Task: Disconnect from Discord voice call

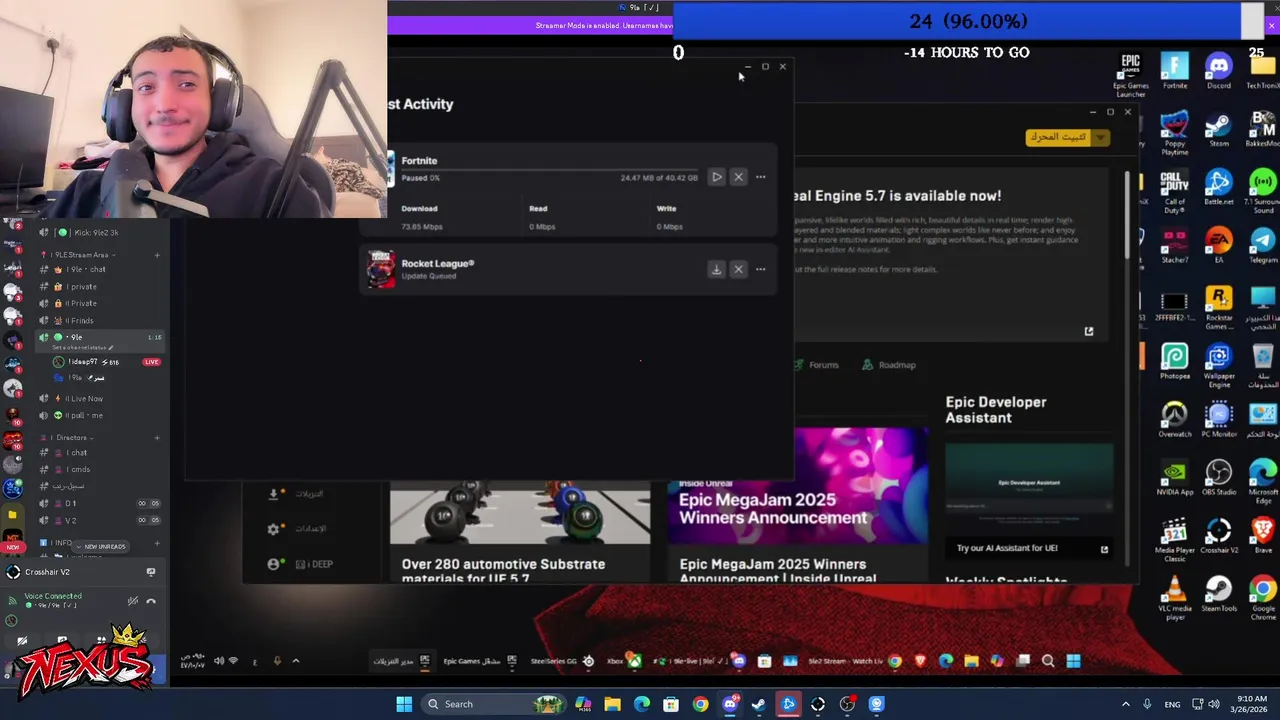Action: tap(151, 601)
